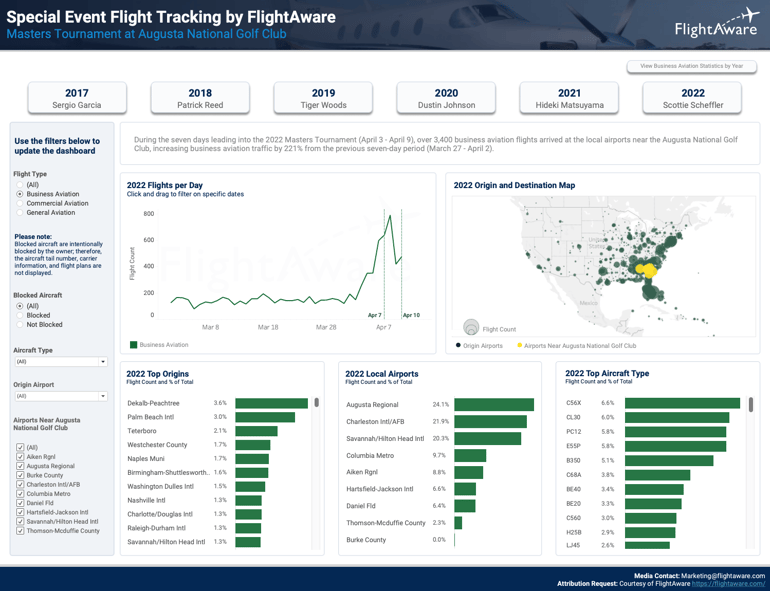Uncheck the Augusta Regional checkbox
This screenshot has height=591, width=770.
(x=20, y=466)
